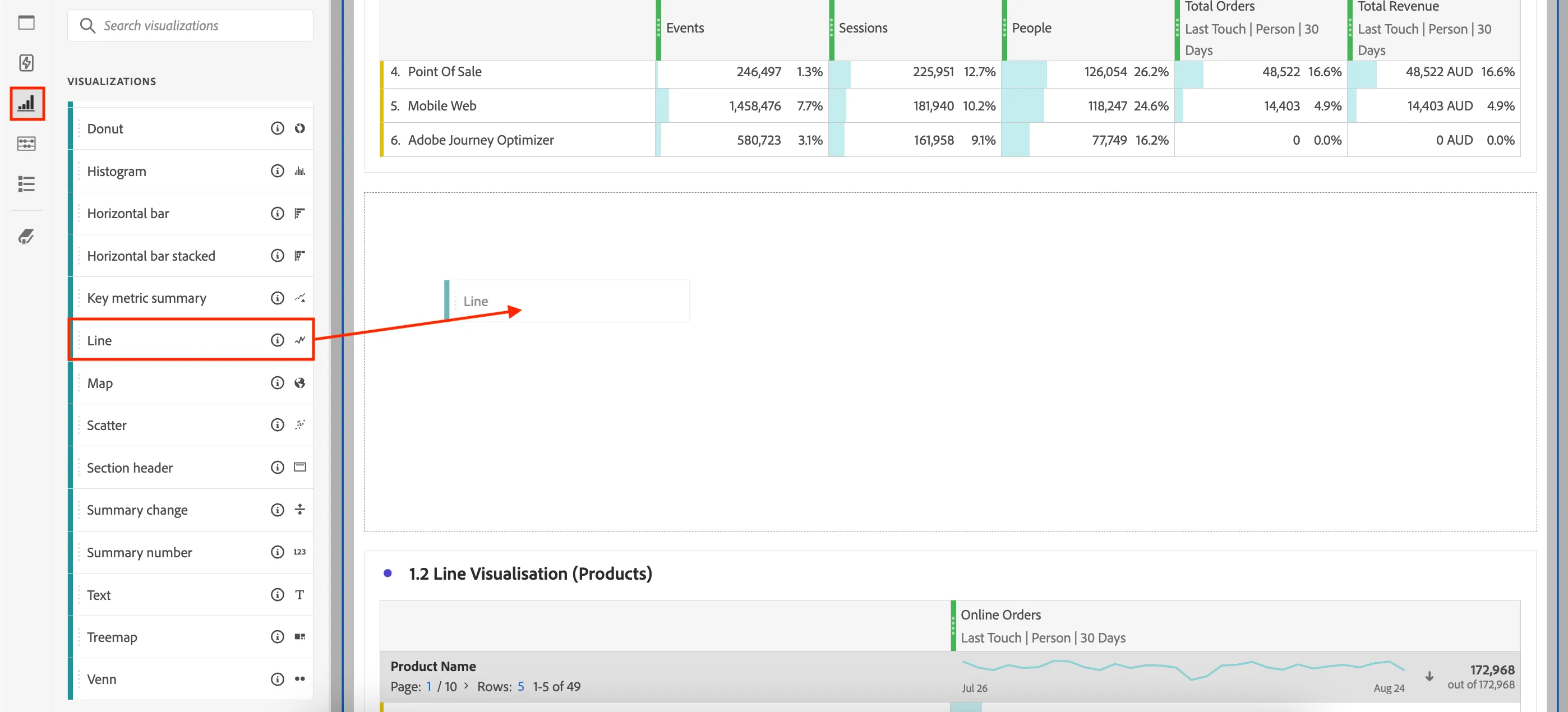
Task: Click the Histogram chart type icon
Action: tap(299, 171)
